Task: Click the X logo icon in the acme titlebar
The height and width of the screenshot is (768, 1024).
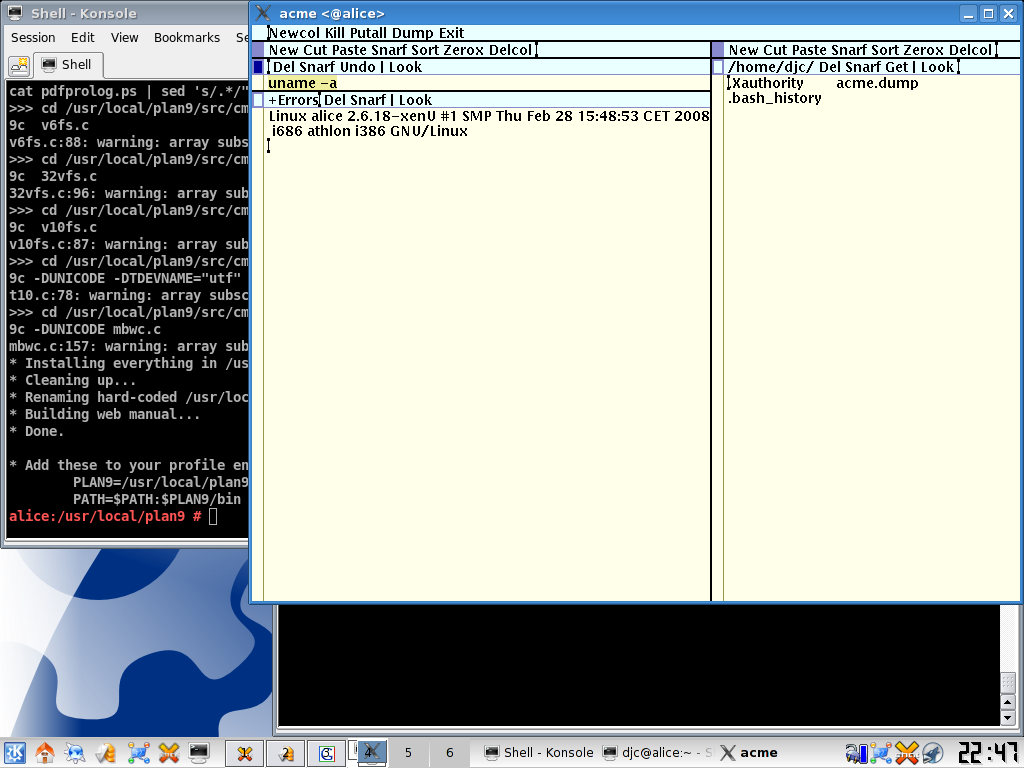Action: [263, 13]
